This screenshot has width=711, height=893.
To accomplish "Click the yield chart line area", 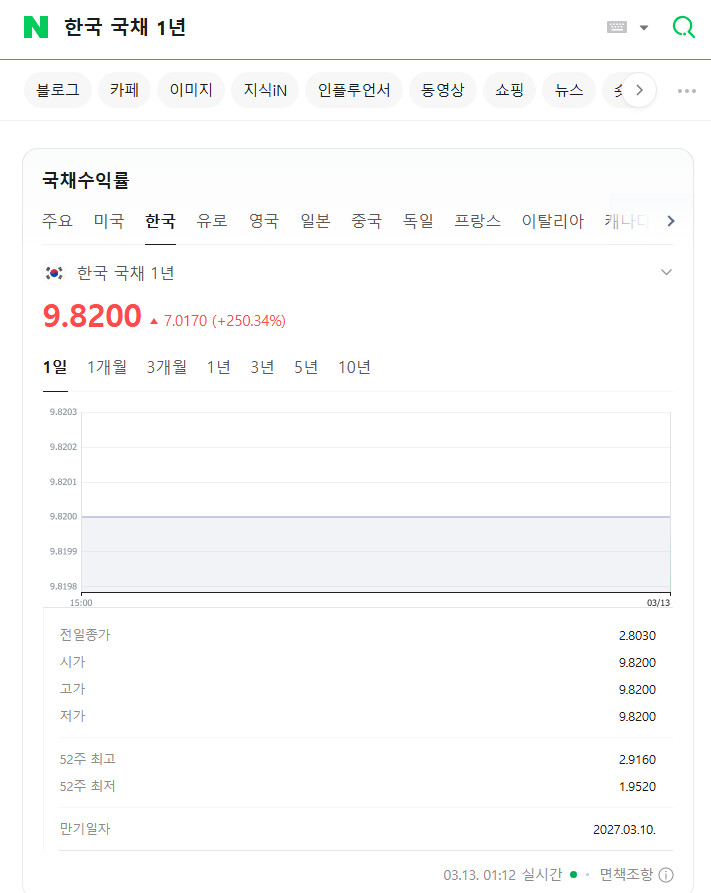I will pyautogui.click(x=375, y=517).
